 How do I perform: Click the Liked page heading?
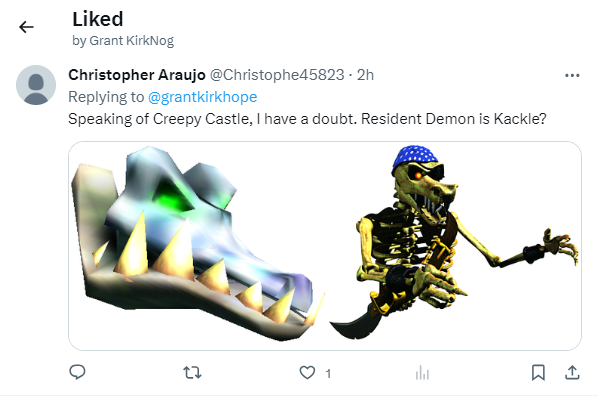[x=98, y=19]
